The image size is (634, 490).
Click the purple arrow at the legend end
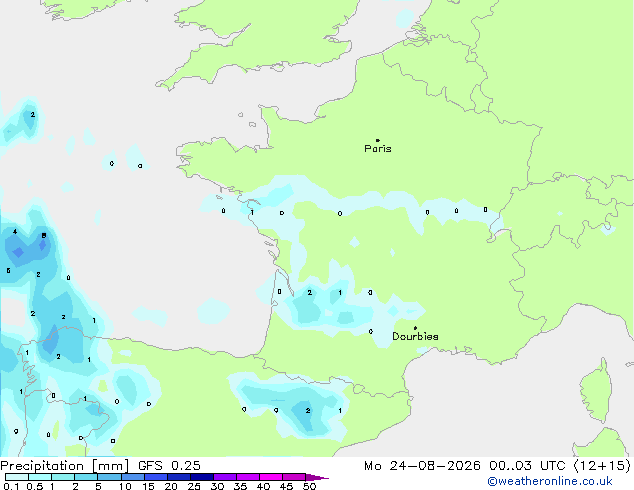pos(317,477)
